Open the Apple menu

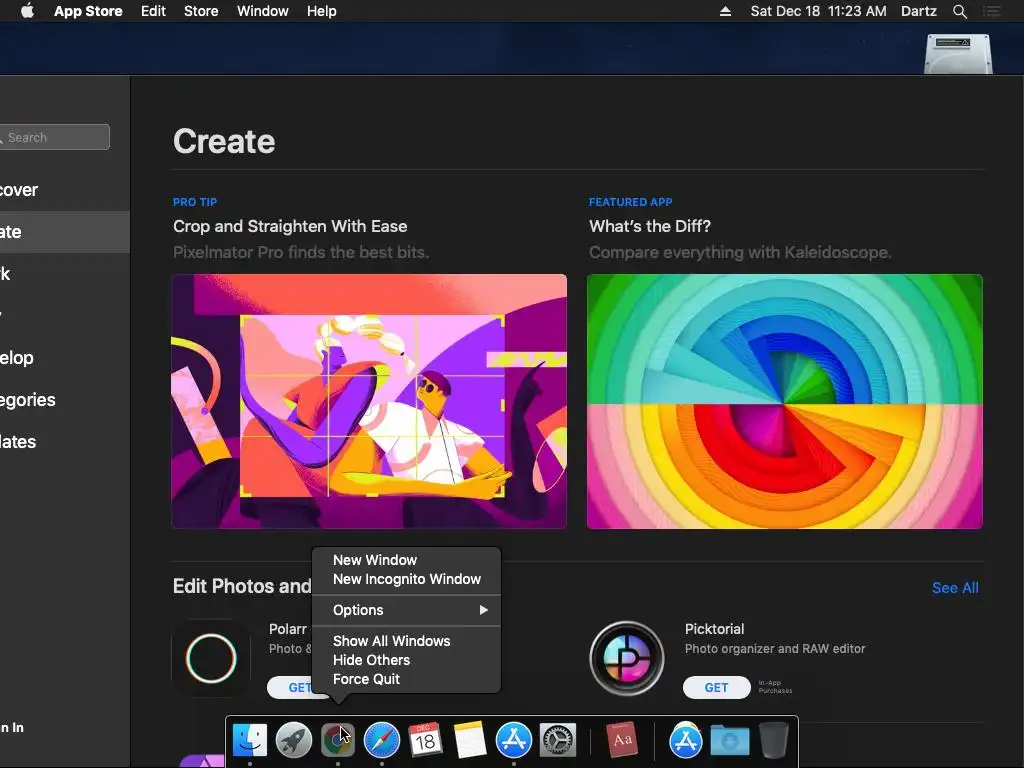tap(27, 11)
